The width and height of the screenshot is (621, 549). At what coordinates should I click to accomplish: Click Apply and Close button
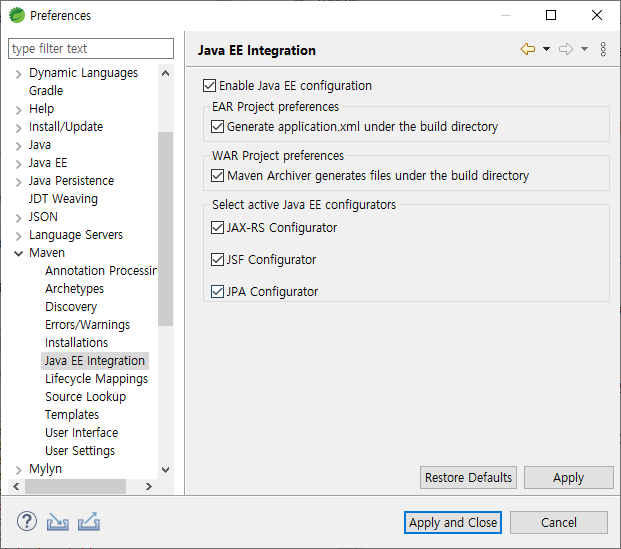click(x=453, y=522)
